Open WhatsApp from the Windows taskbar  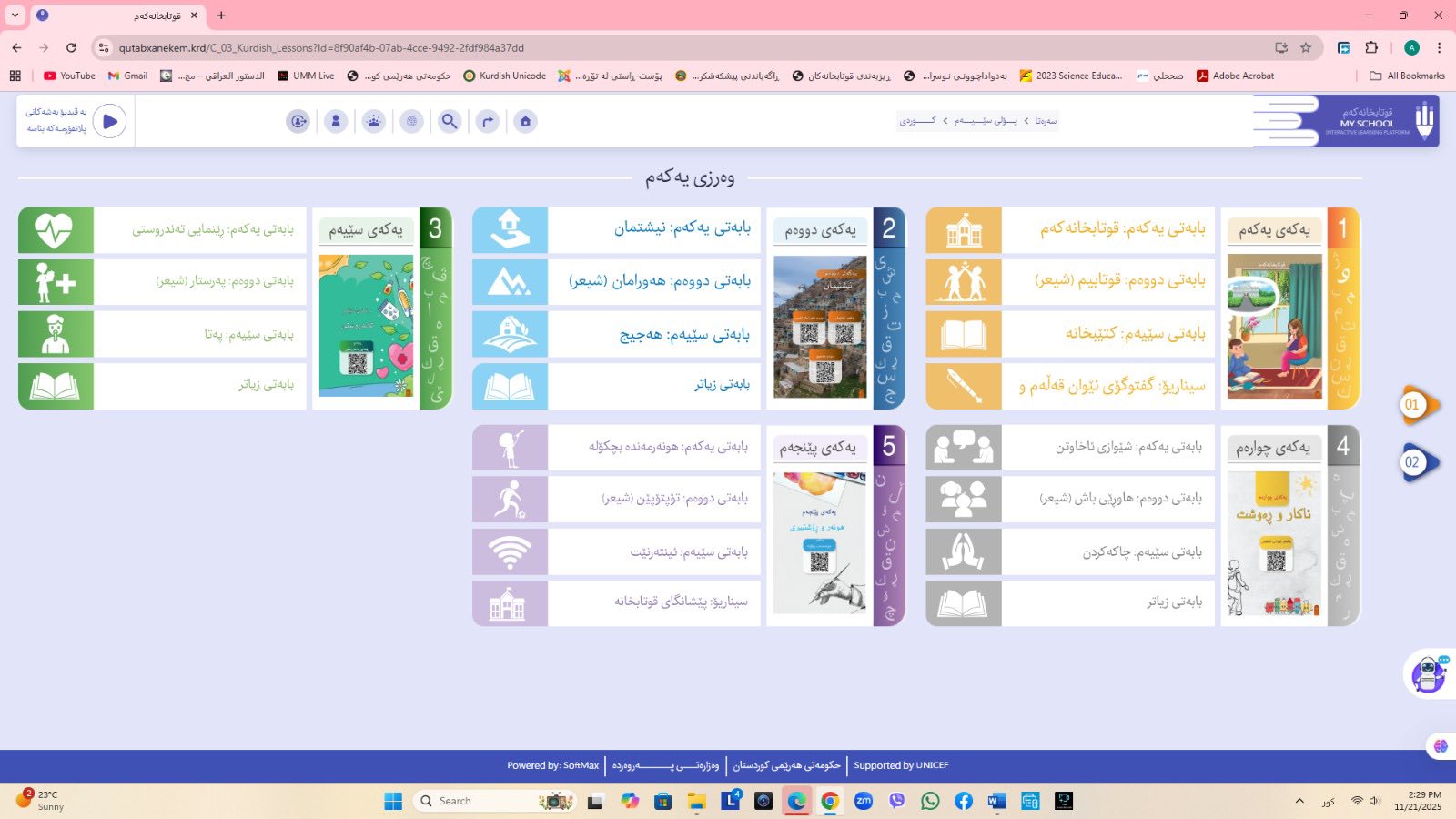point(930,801)
